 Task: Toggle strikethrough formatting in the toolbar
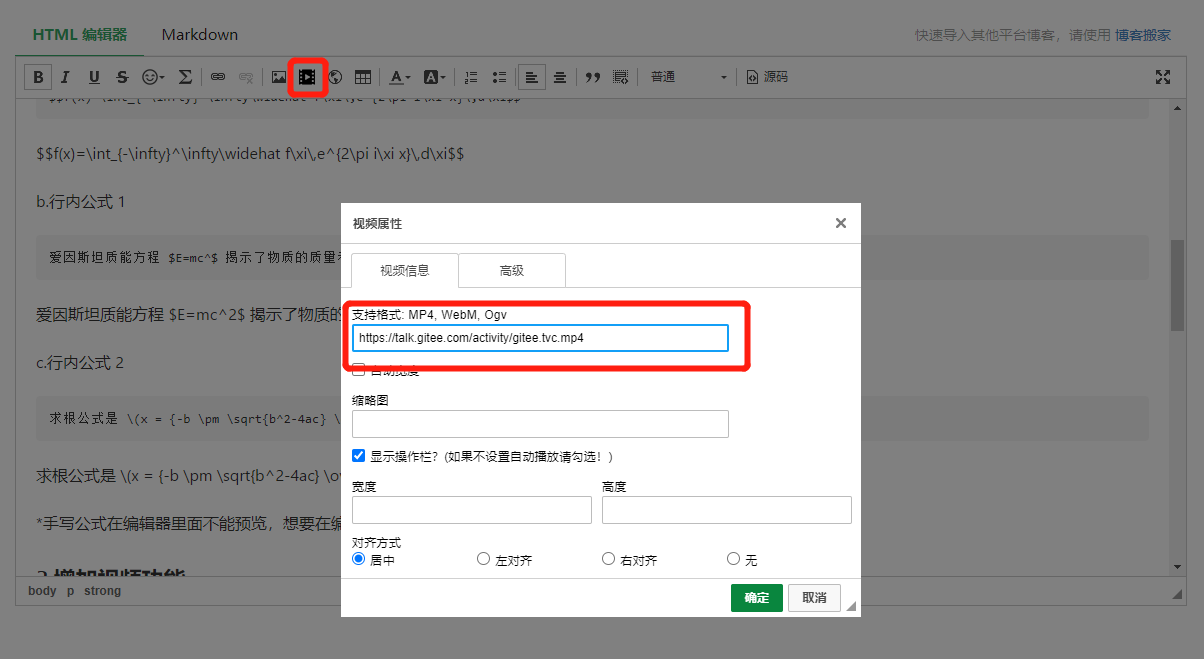click(122, 77)
